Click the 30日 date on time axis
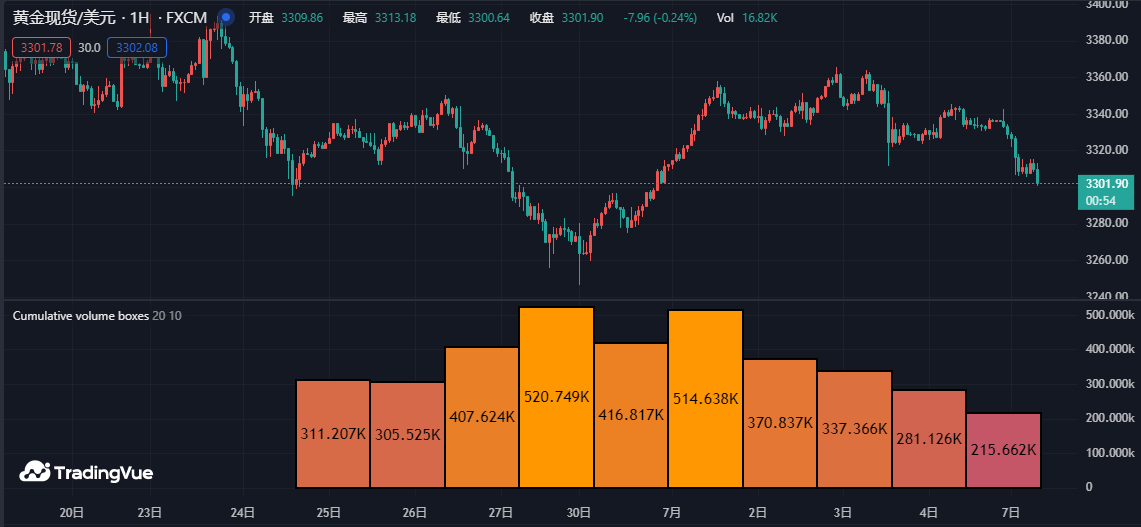Screen dimensions: 1141x527 tap(579, 512)
